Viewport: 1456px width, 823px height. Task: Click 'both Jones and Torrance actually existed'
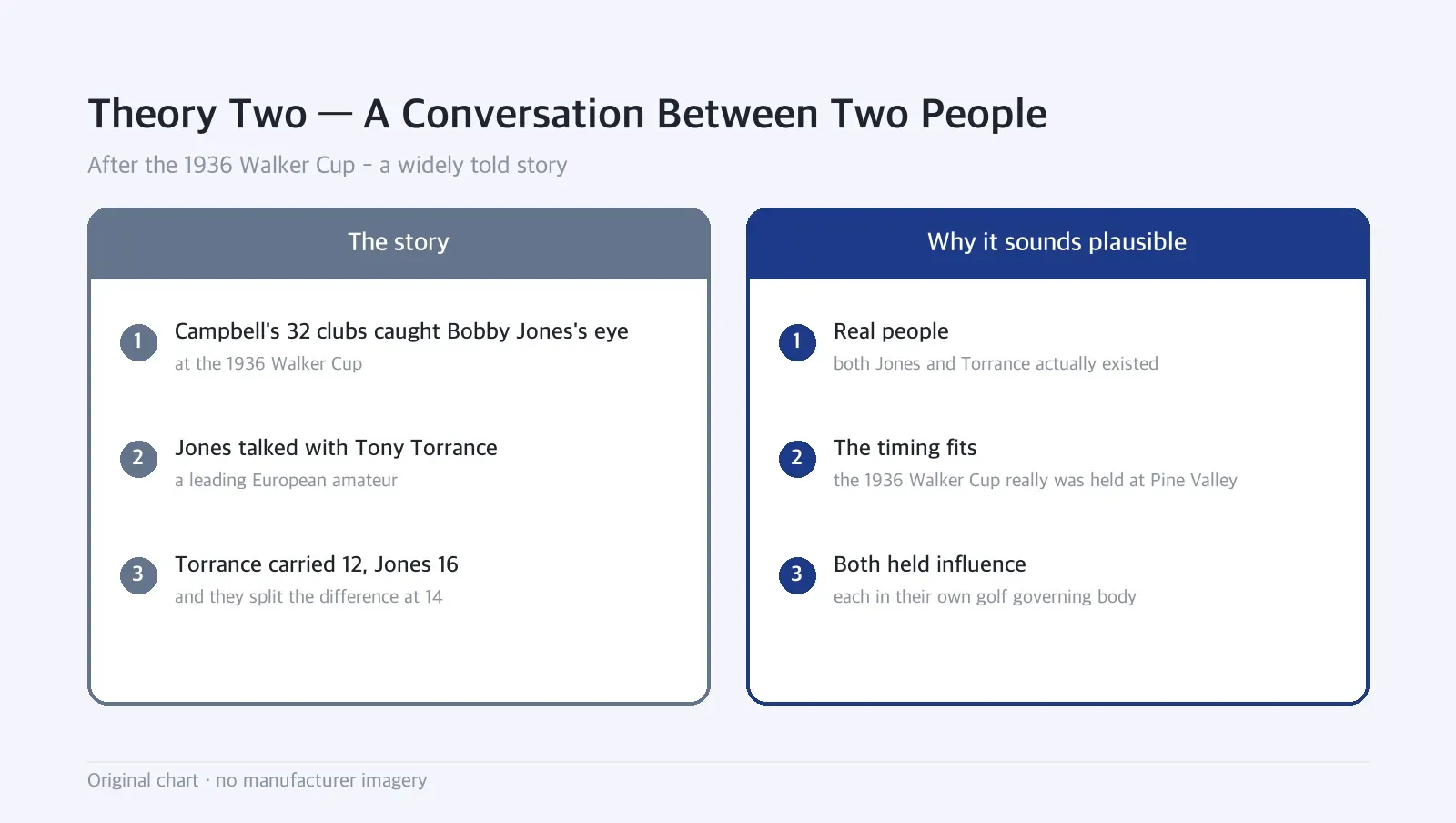point(996,363)
